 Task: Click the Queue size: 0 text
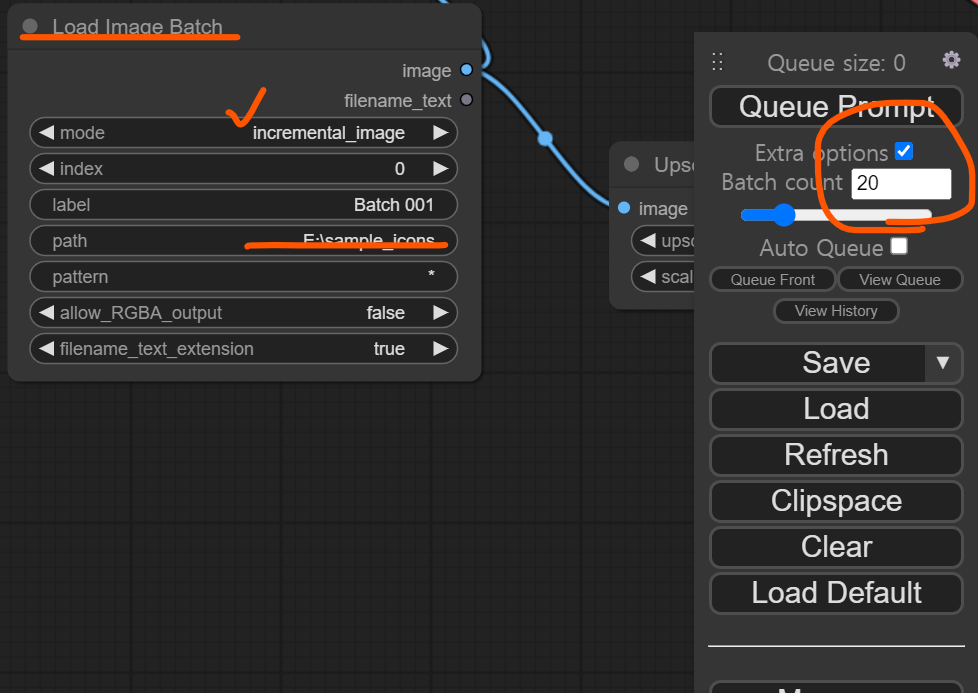point(836,63)
